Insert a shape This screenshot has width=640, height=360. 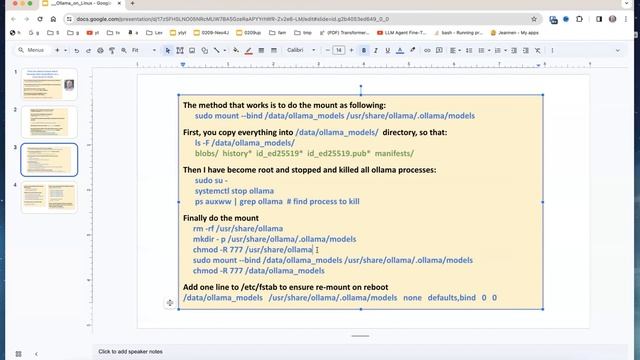pyautogui.click(x=204, y=51)
